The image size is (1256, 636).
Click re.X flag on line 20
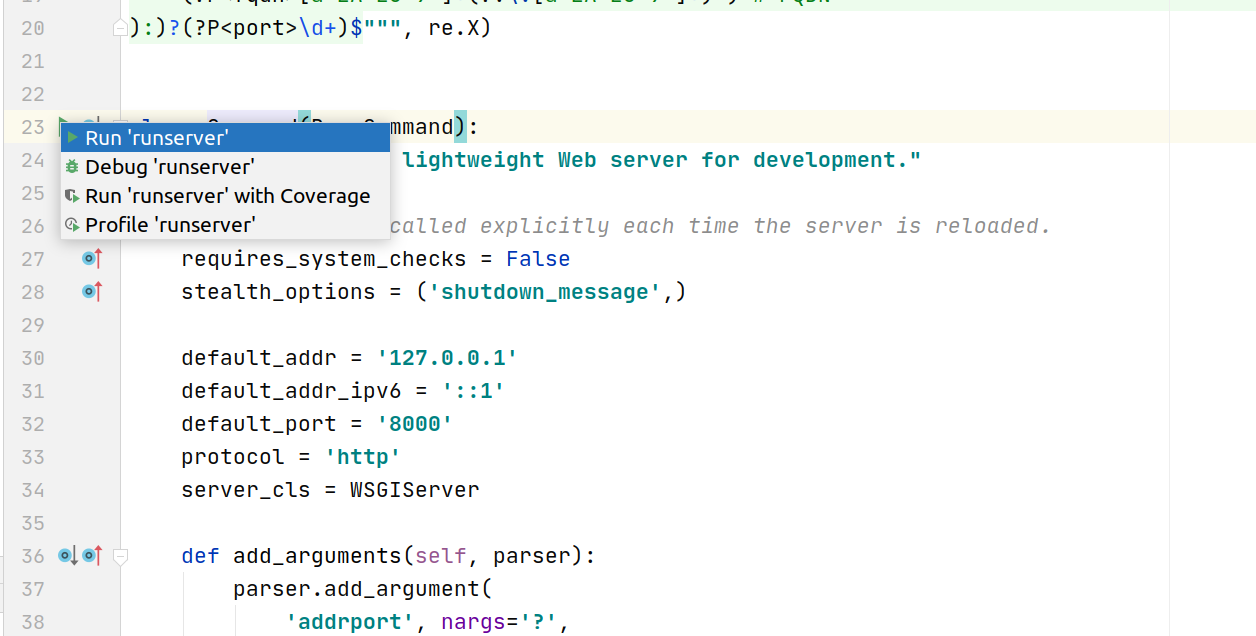[453, 28]
